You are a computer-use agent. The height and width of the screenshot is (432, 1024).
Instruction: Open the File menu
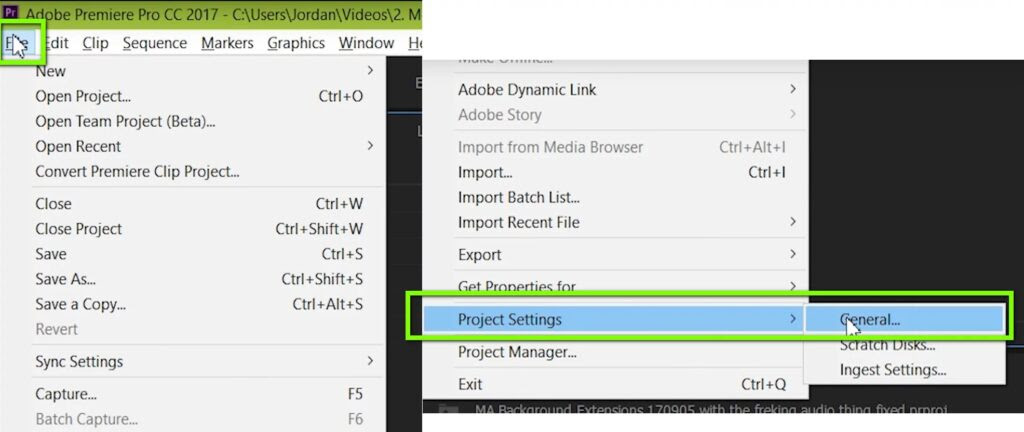click(x=17, y=43)
